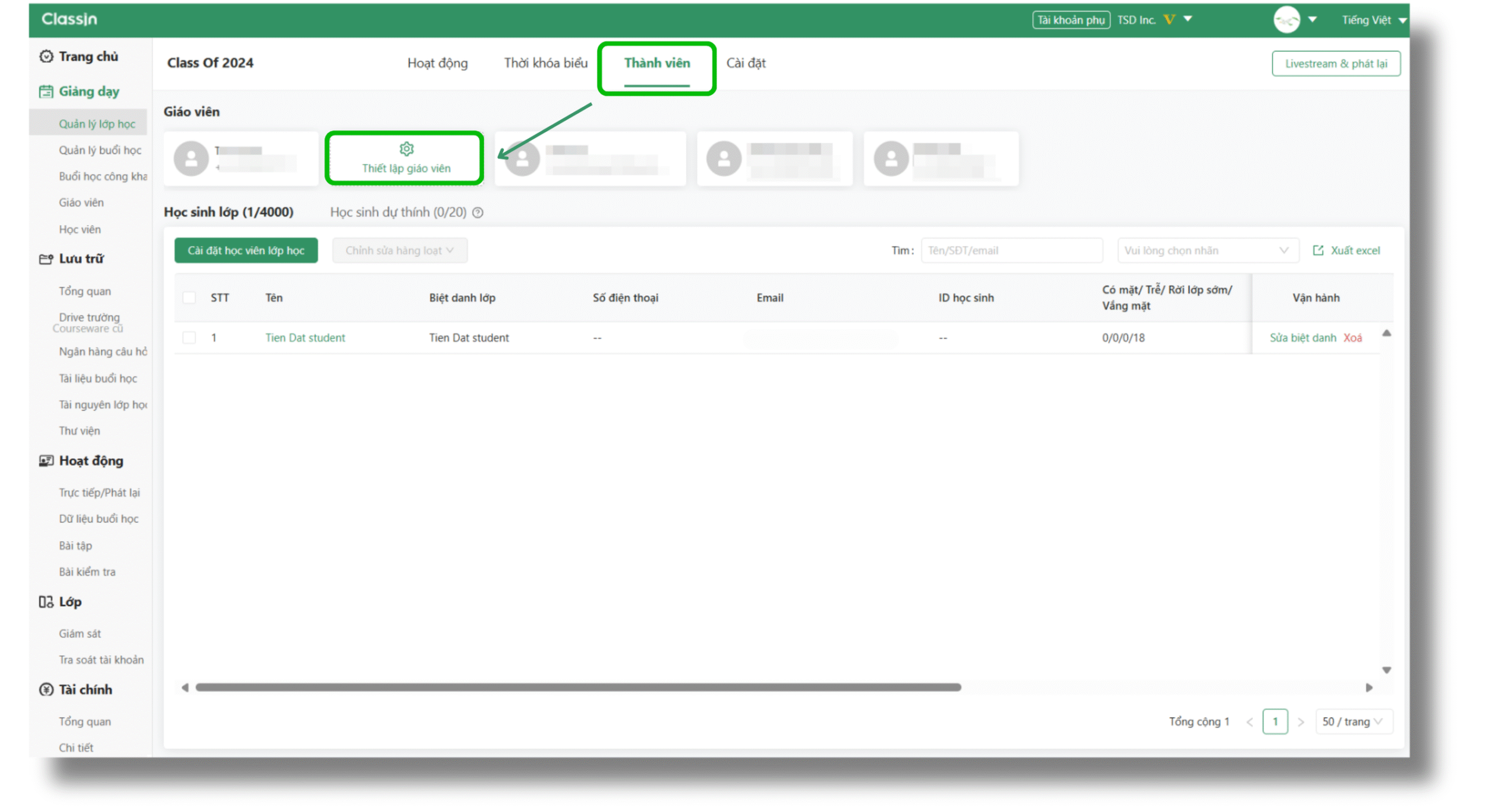Open the Cài đặt tab

click(745, 63)
